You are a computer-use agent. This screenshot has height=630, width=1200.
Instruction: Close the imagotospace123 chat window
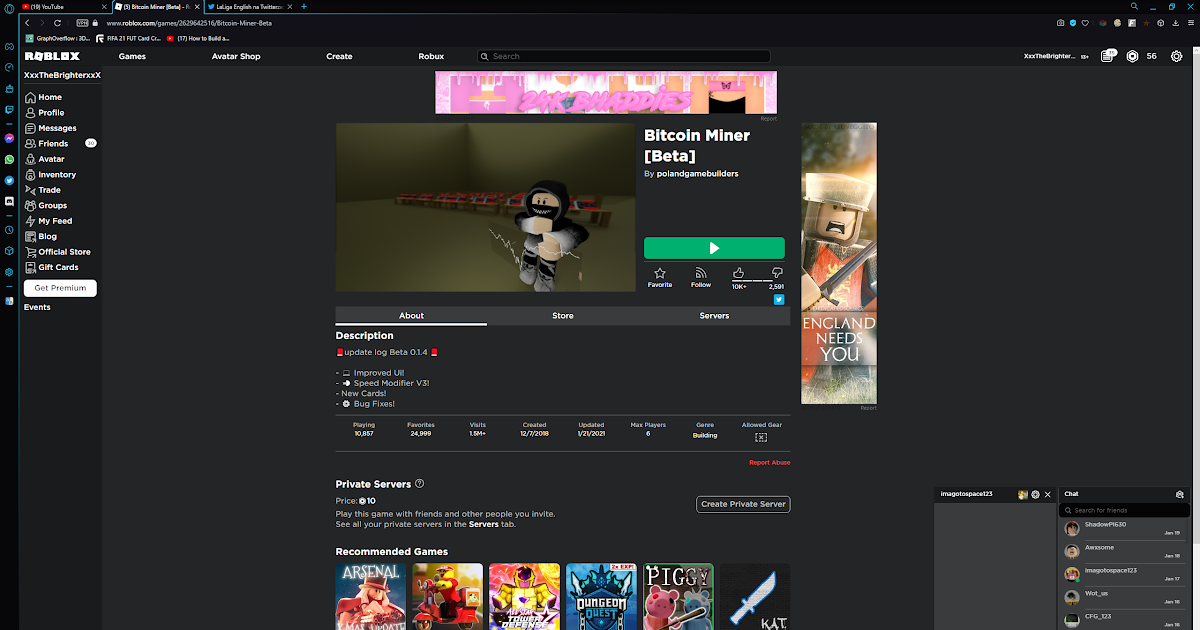pos(1048,494)
